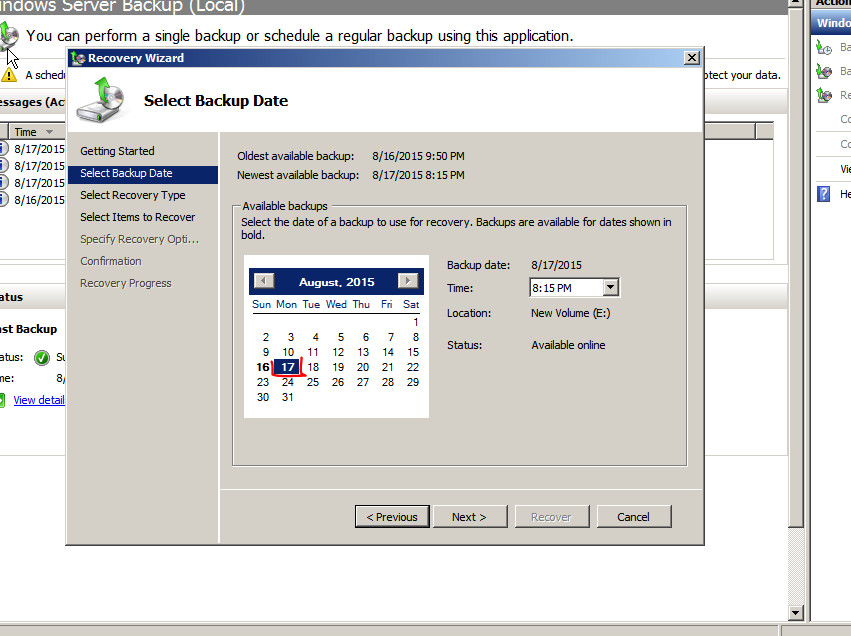Screen dimensions: 851x636
Task: Advance the calendar to the next month
Action: coord(408,281)
